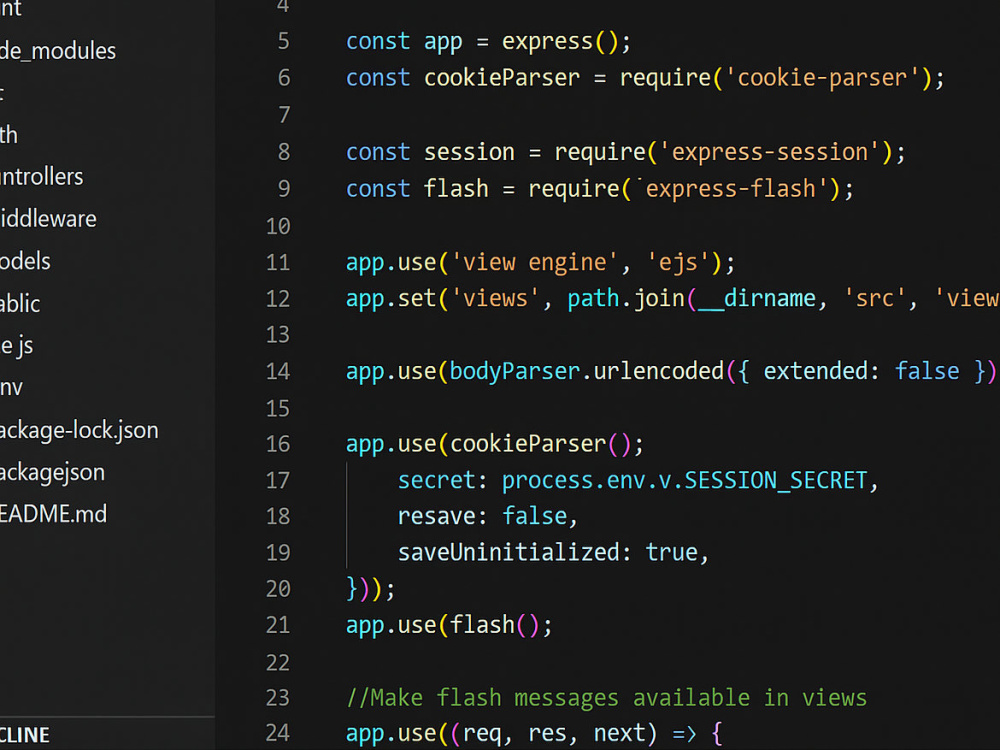Screen dimensions: 1000x750
Task: Click 'extended' option on line 14
Action: (x=816, y=371)
